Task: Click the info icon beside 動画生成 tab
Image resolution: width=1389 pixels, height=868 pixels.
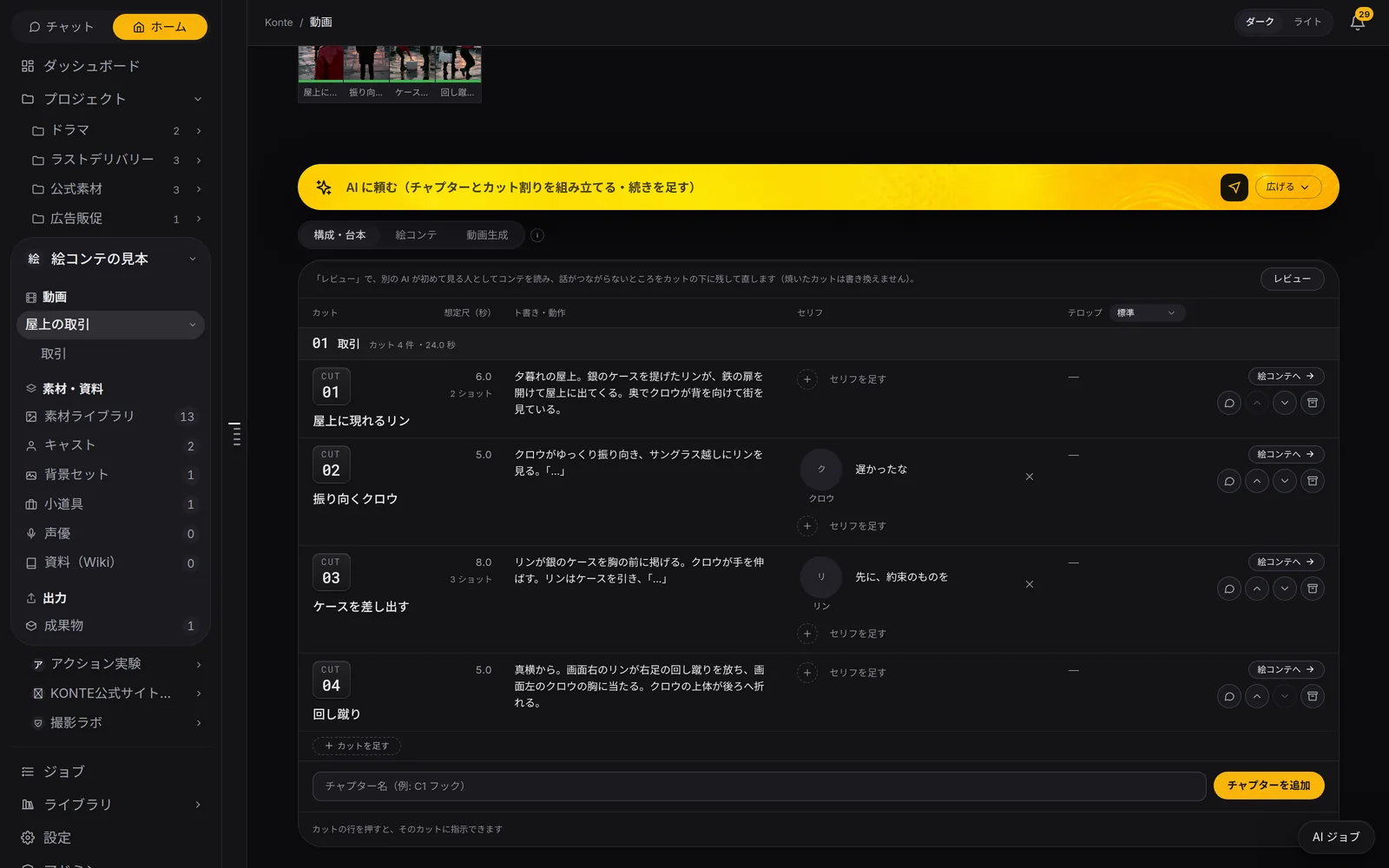Action: pos(537,235)
